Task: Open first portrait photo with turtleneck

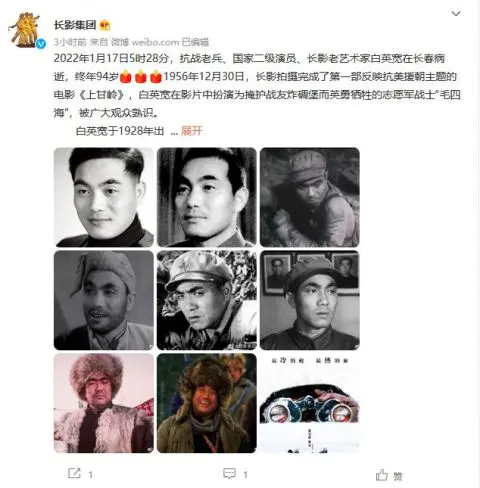Action: click(104, 197)
